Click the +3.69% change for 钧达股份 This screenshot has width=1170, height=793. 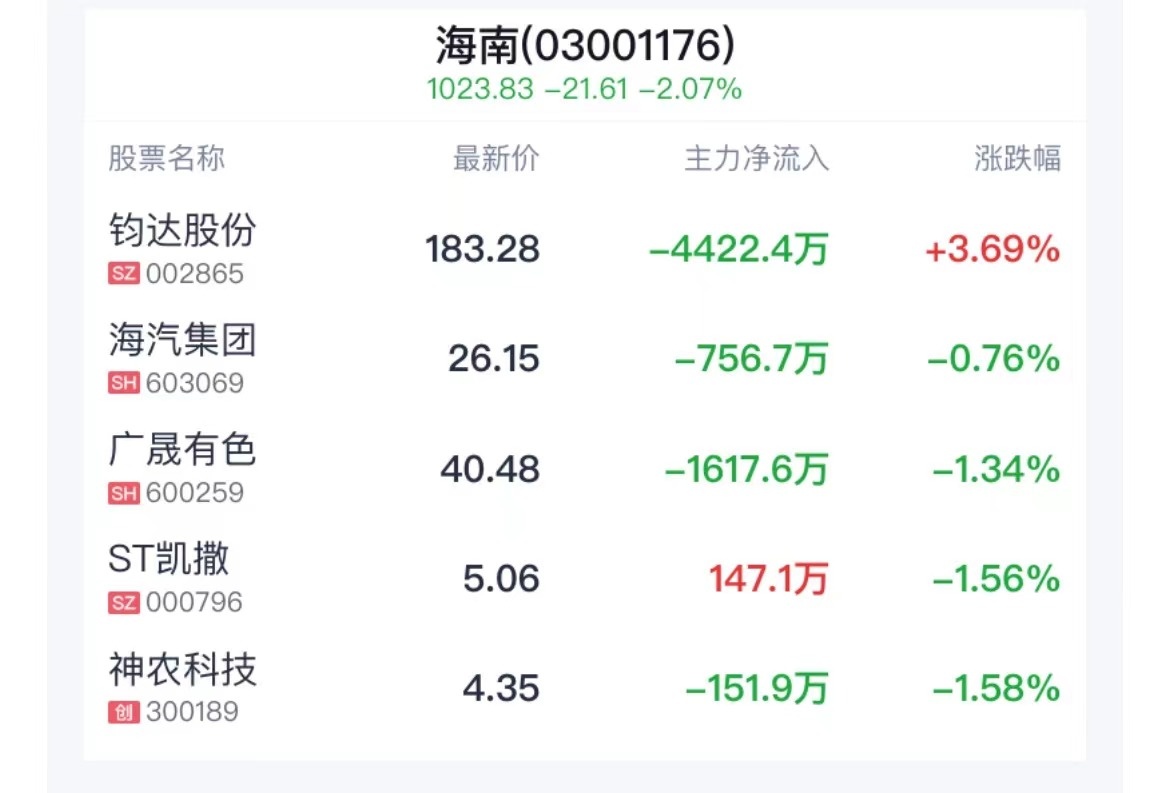click(992, 249)
